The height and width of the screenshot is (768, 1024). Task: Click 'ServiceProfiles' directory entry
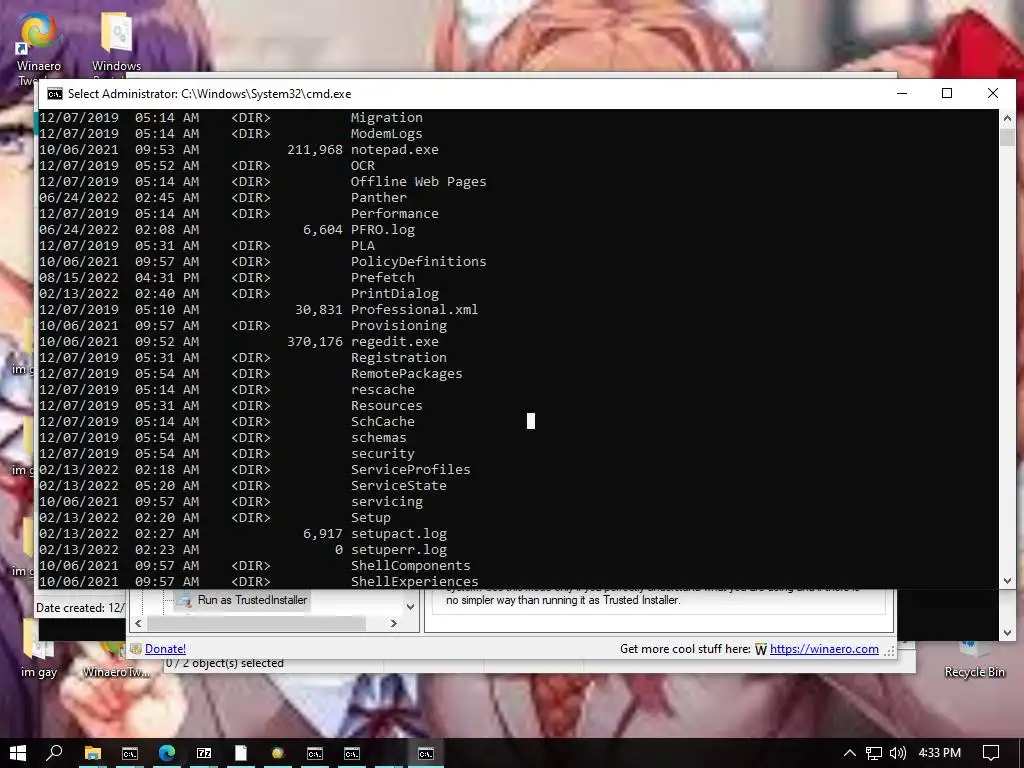click(410, 470)
